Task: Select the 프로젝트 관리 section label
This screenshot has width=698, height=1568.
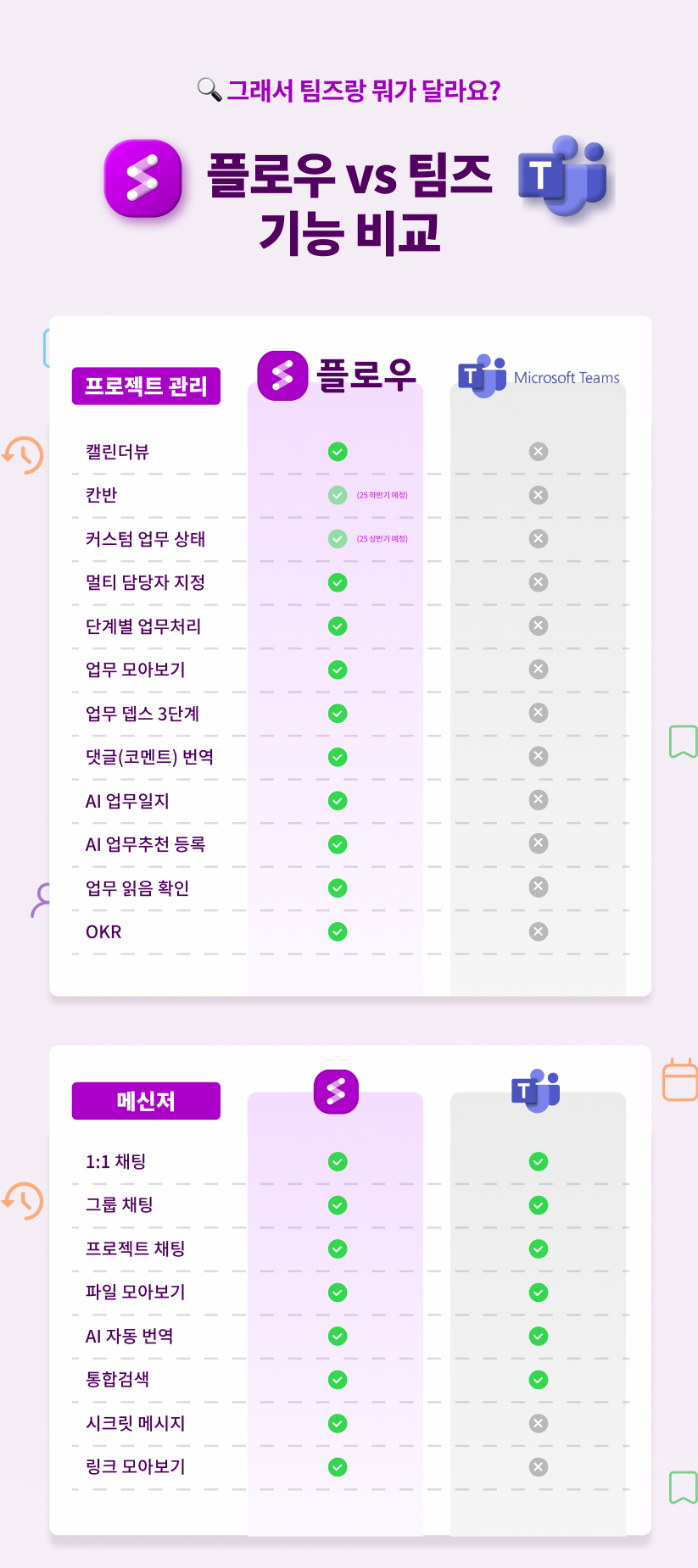Action: click(x=146, y=386)
